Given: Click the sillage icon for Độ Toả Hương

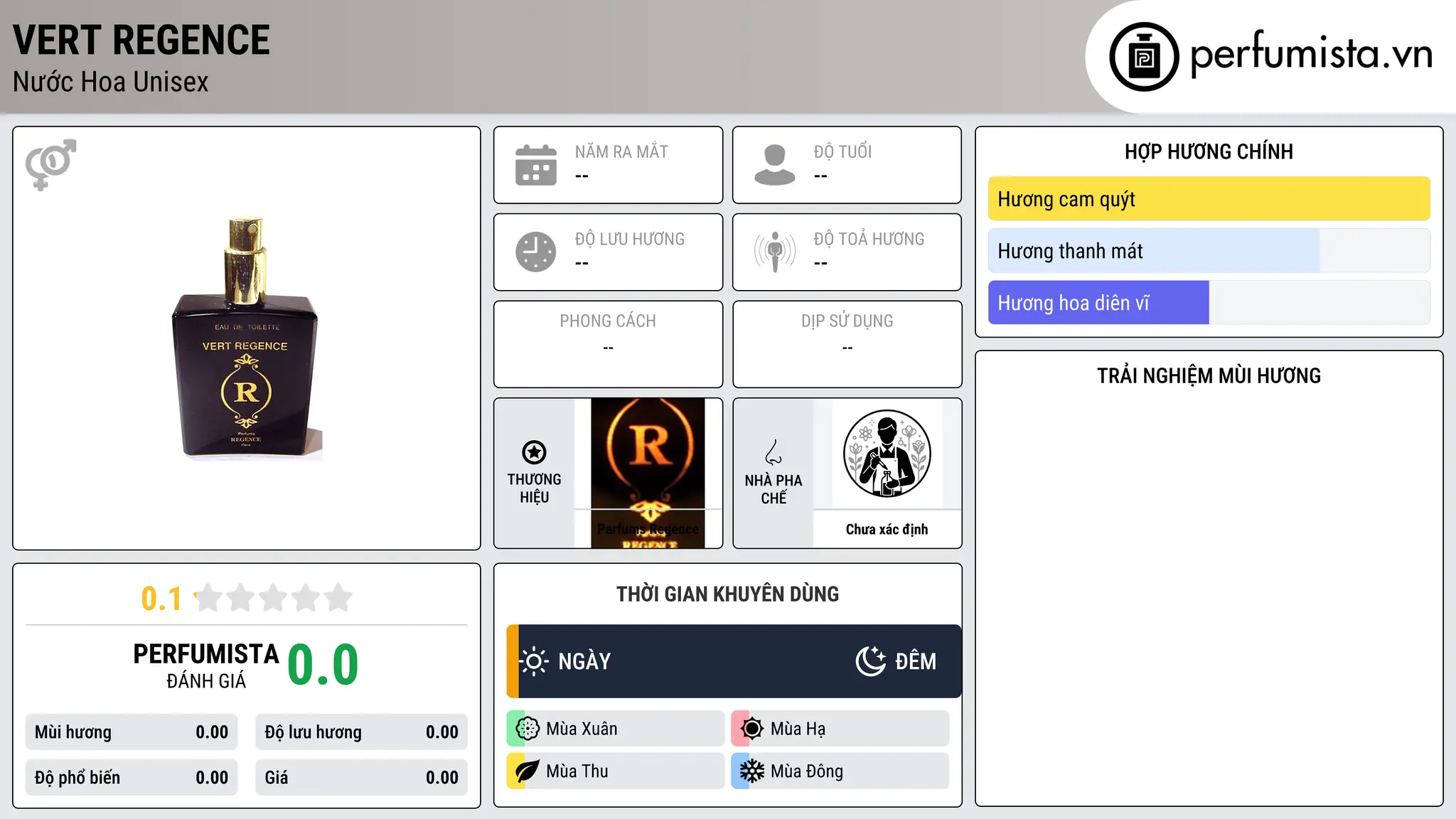Looking at the screenshot, I should point(775,252).
